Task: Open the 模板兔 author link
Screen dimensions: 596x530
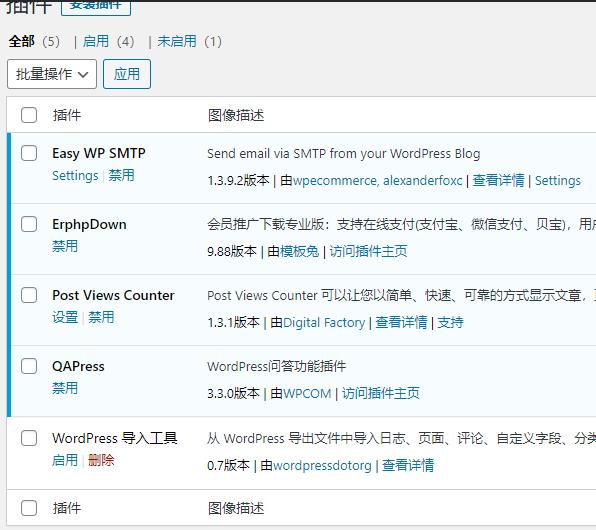Action: (x=300, y=251)
